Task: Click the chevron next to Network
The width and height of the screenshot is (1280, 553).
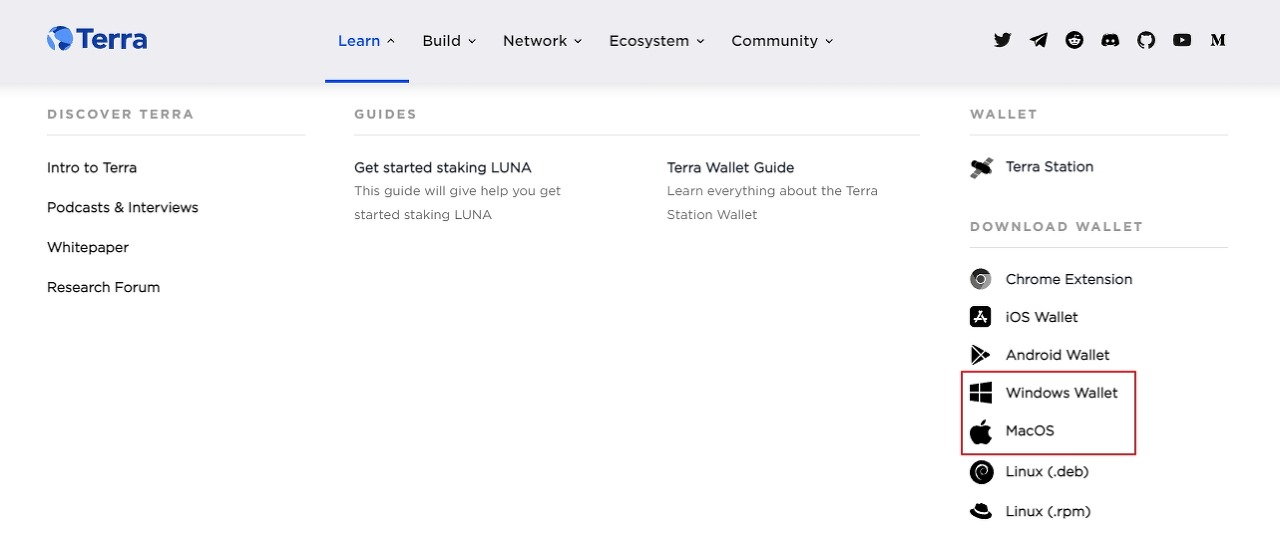Action: (578, 41)
